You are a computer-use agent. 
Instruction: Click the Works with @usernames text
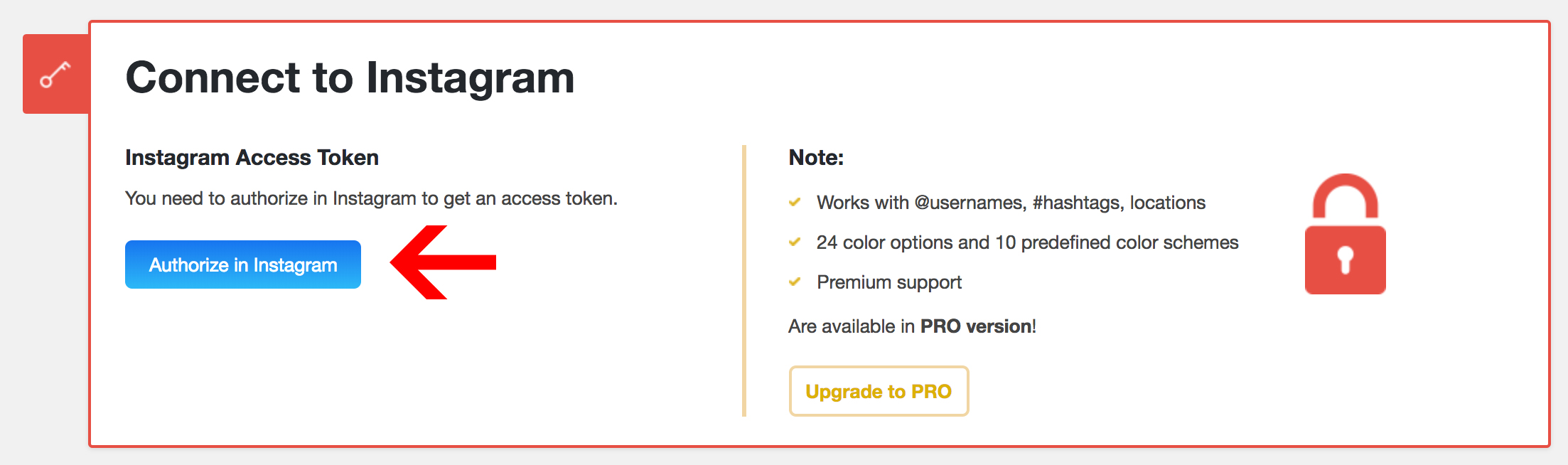(1011, 203)
